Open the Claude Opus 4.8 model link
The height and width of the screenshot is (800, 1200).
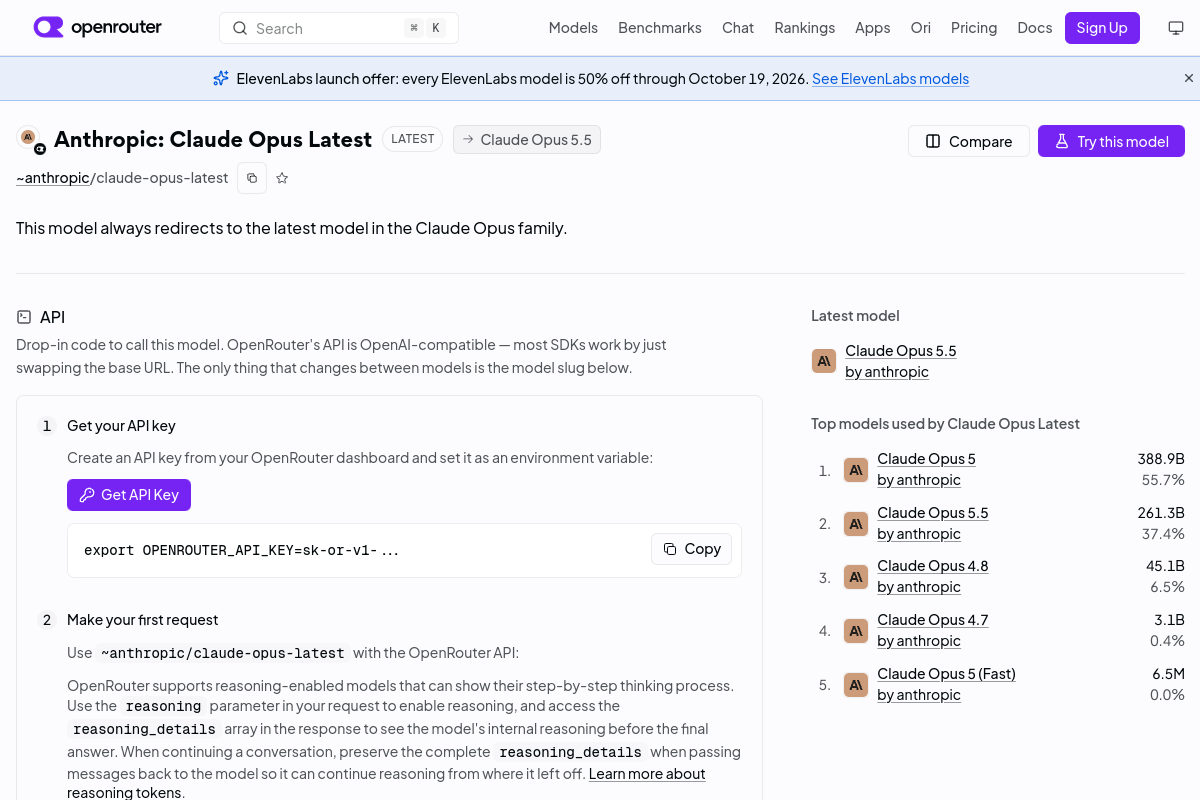[x=933, y=566]
